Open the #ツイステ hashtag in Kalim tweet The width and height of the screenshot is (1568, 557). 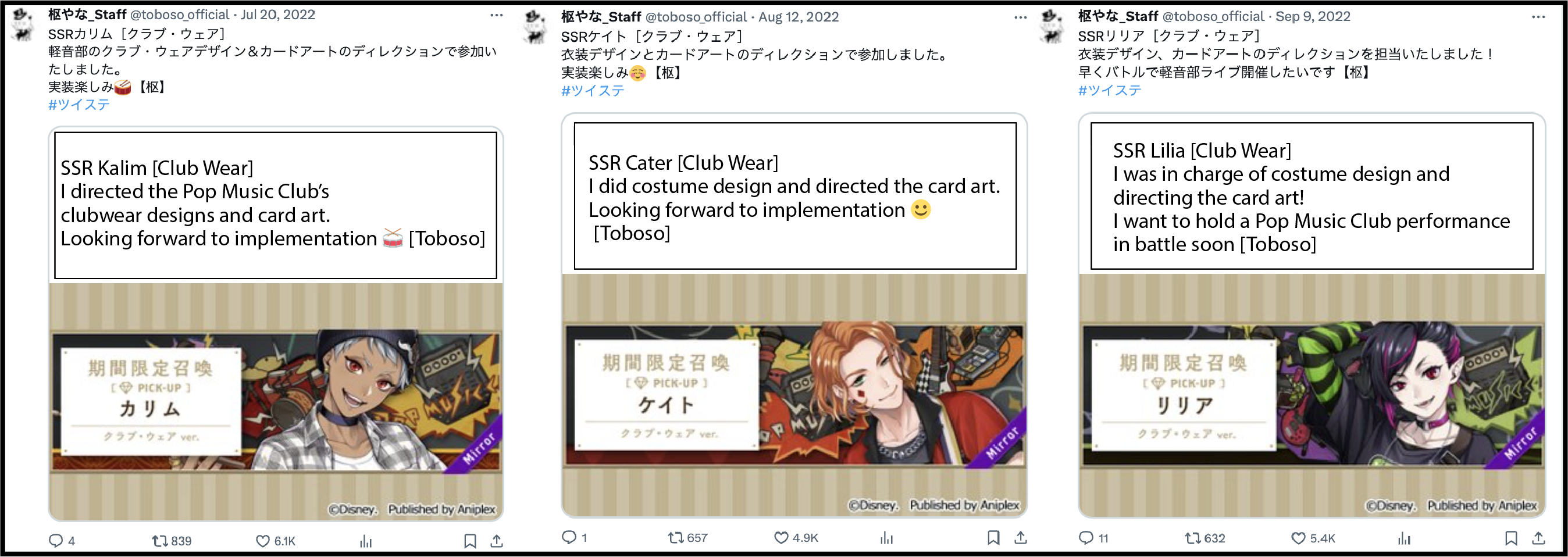(79, 105)
